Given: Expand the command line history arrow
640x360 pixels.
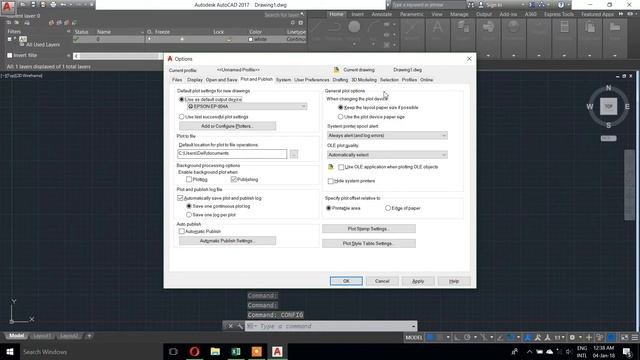Looking at the screenshot, I should tap(413, 326).
